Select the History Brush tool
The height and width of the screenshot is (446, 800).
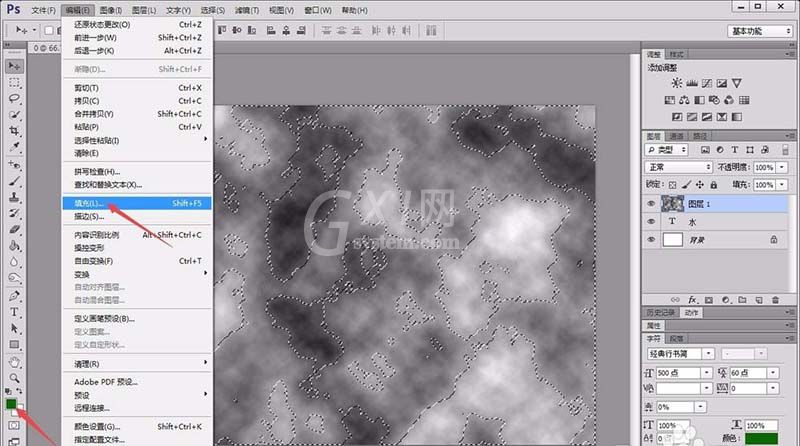[14, 213]
